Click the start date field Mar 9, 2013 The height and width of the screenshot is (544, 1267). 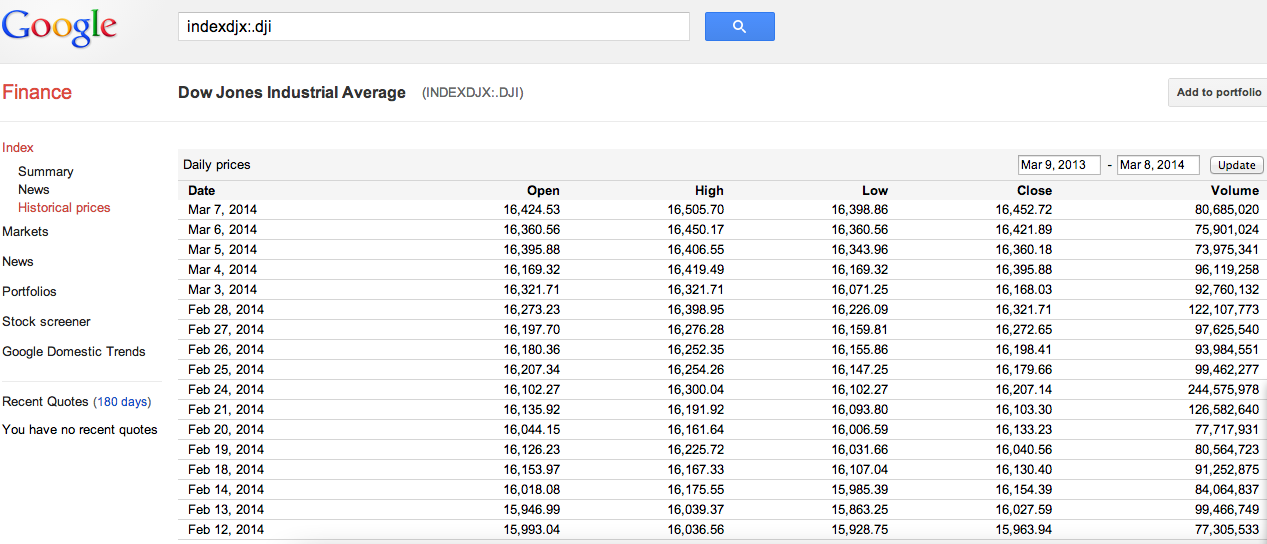(x=1058, y=165)
